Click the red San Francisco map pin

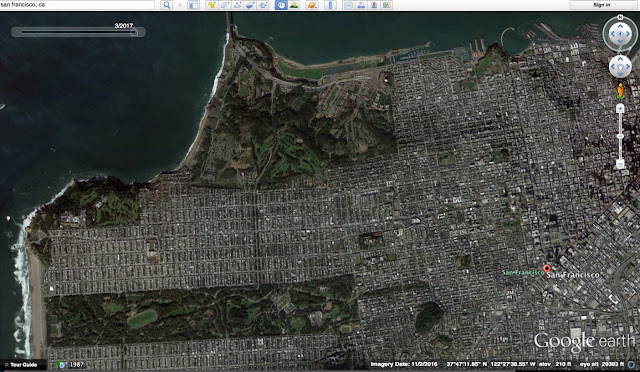tap(547, 269)
